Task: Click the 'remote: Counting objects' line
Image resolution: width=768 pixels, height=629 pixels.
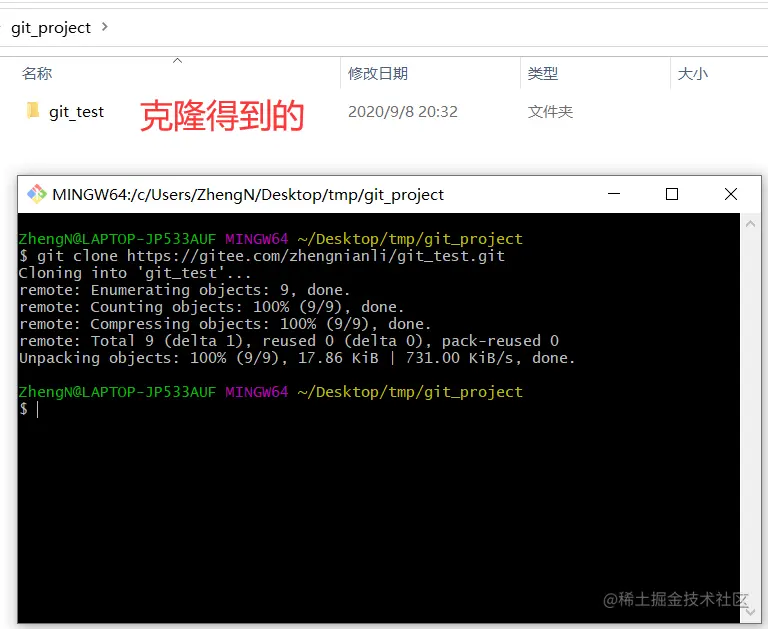Action: click(212, 307)
